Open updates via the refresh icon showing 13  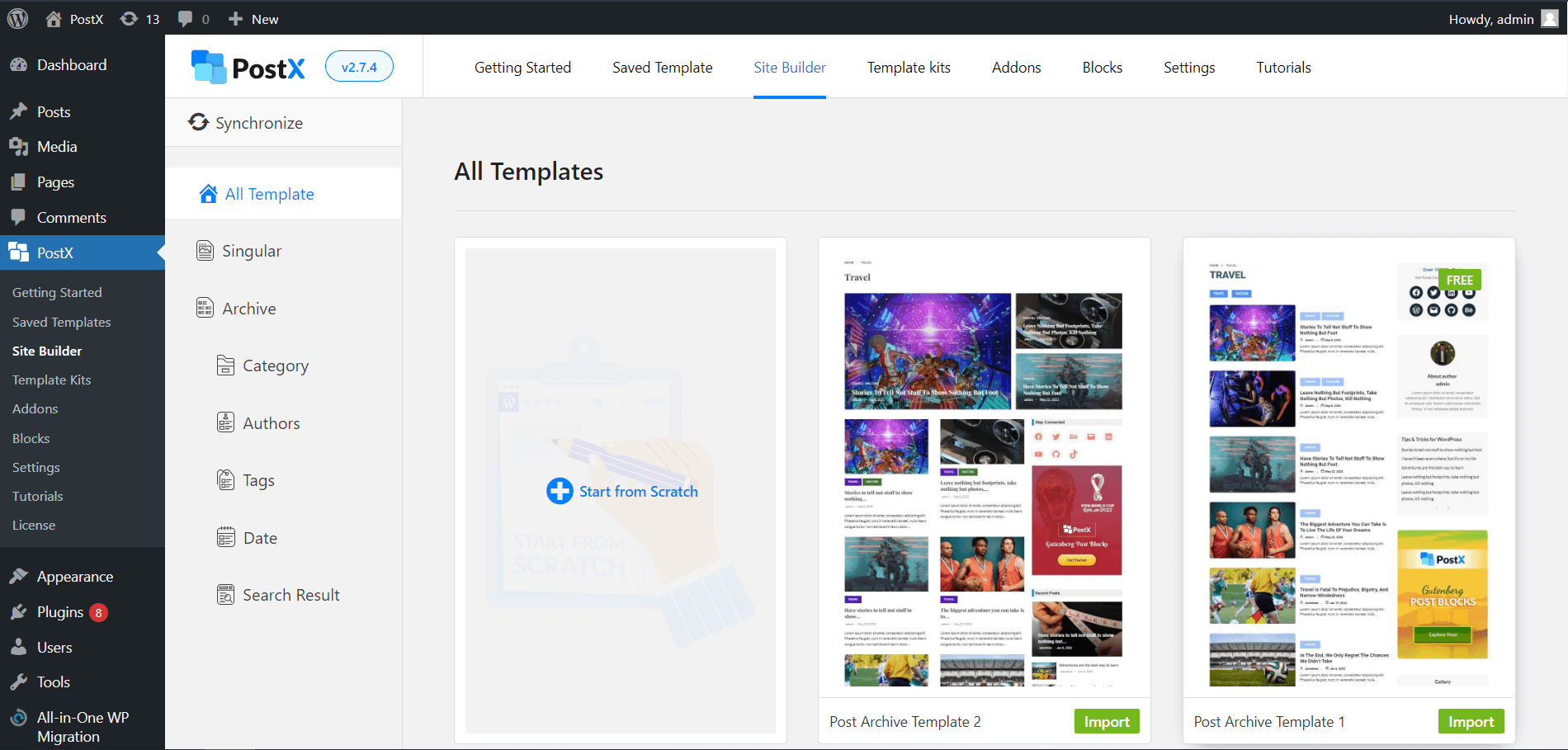[x=139, y=17]
